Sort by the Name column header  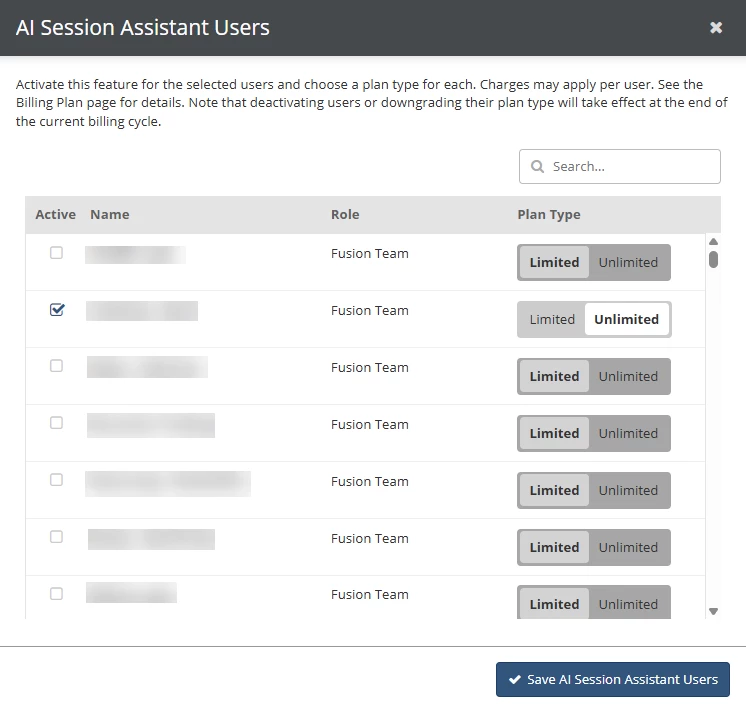tap(109, 215)
